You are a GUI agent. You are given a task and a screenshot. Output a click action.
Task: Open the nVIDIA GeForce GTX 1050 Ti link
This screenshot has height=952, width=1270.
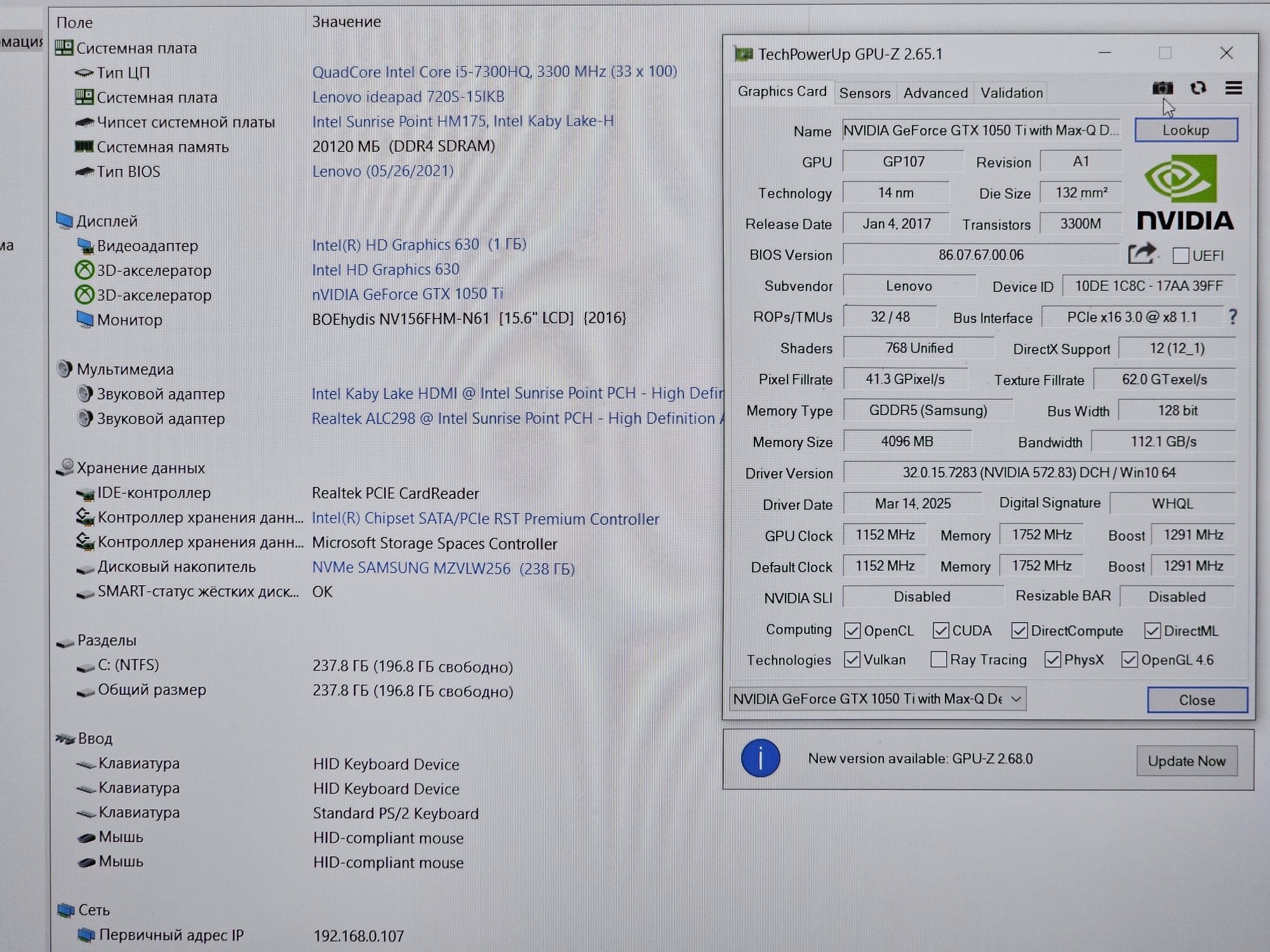coord(407,294)
